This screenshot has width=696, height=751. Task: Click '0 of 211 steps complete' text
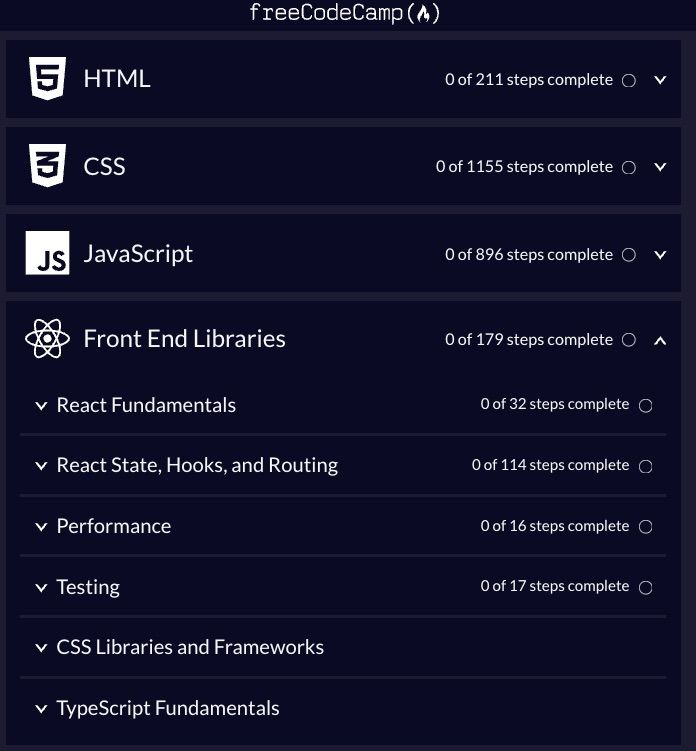529,80
